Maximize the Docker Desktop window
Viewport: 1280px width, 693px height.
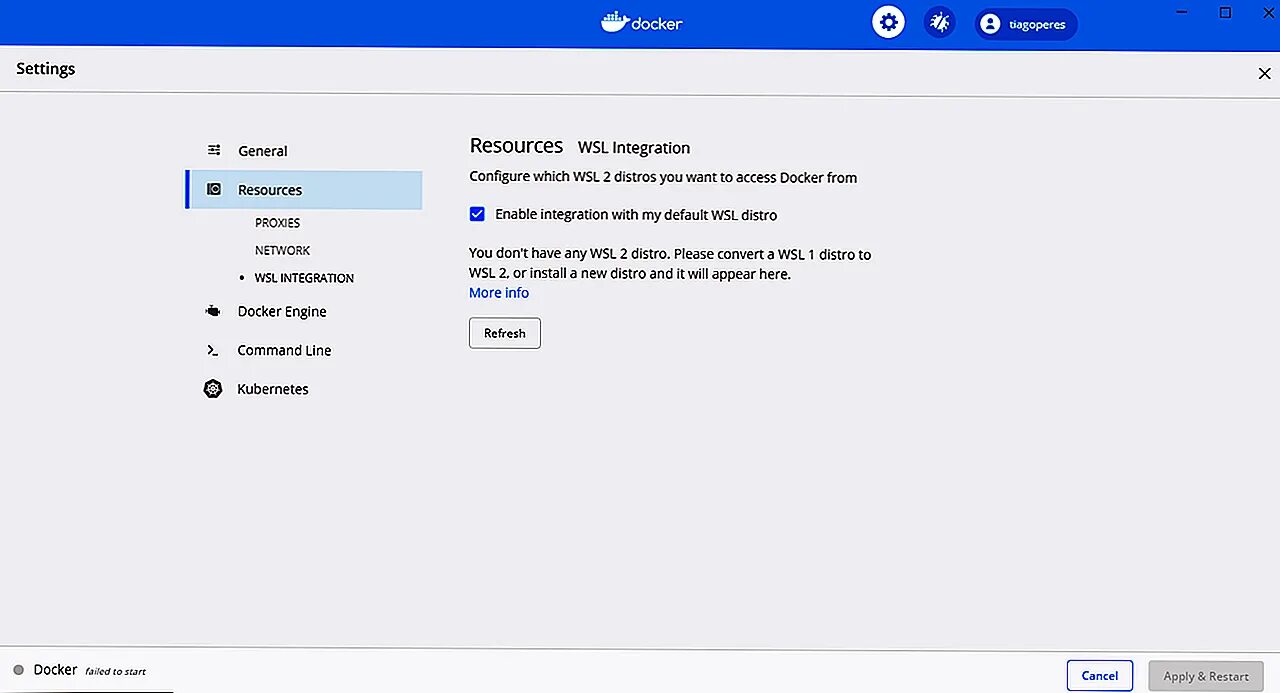pos(1225,12)
